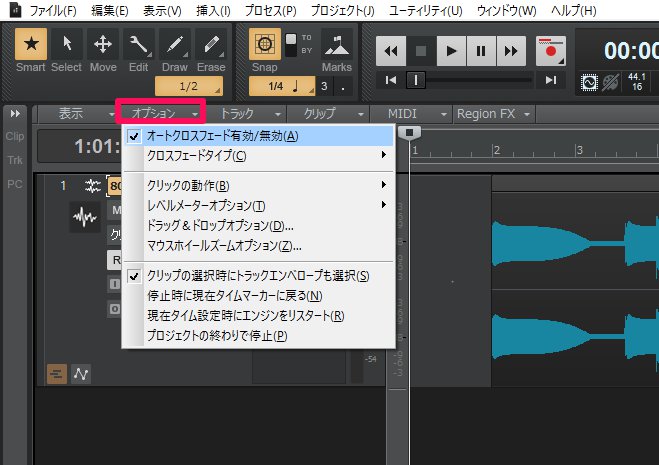Switch to the Draw tool
The height and width of the screenshot is (465, 659).
[x=175, y=46]
